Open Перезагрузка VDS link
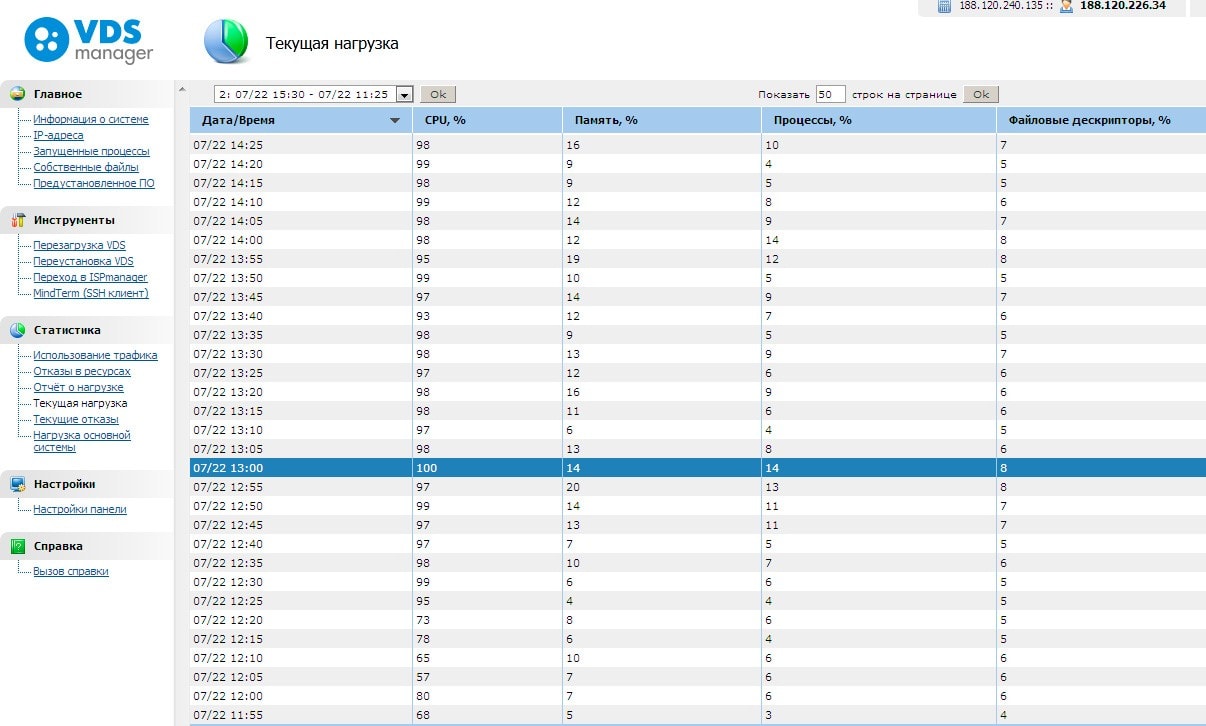 pyautogui.click(x=79, y=245)
